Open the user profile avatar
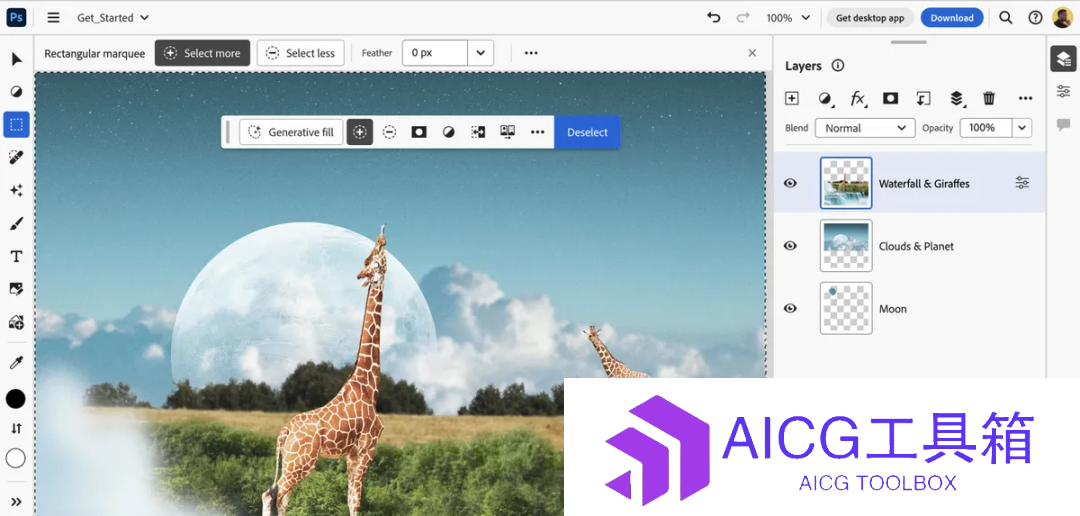Image resolution: width=1080 pixels, height=516 pixels. [x=1062, y=18]
